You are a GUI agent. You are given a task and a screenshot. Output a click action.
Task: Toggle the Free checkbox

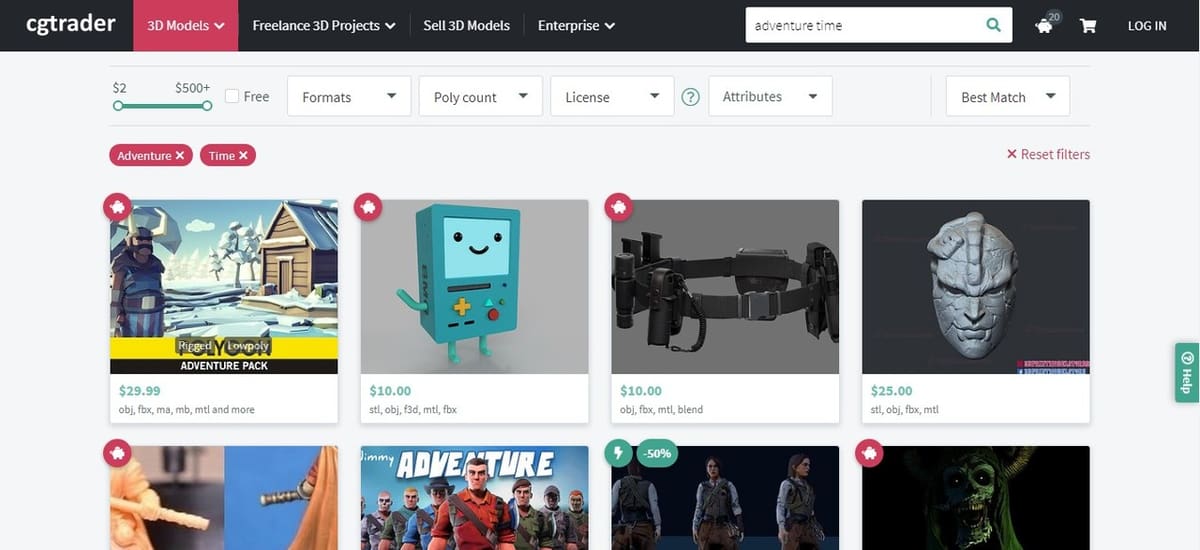tap(232, 96)
